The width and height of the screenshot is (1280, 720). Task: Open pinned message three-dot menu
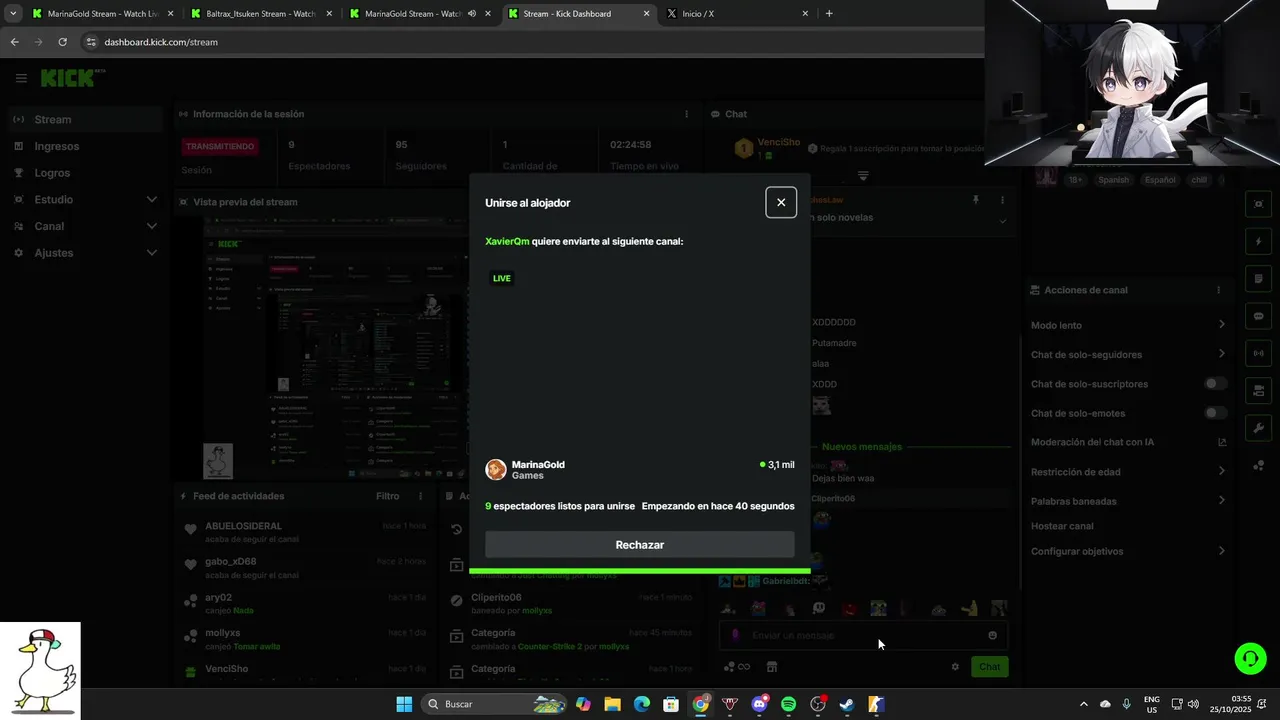point(1002,200)
